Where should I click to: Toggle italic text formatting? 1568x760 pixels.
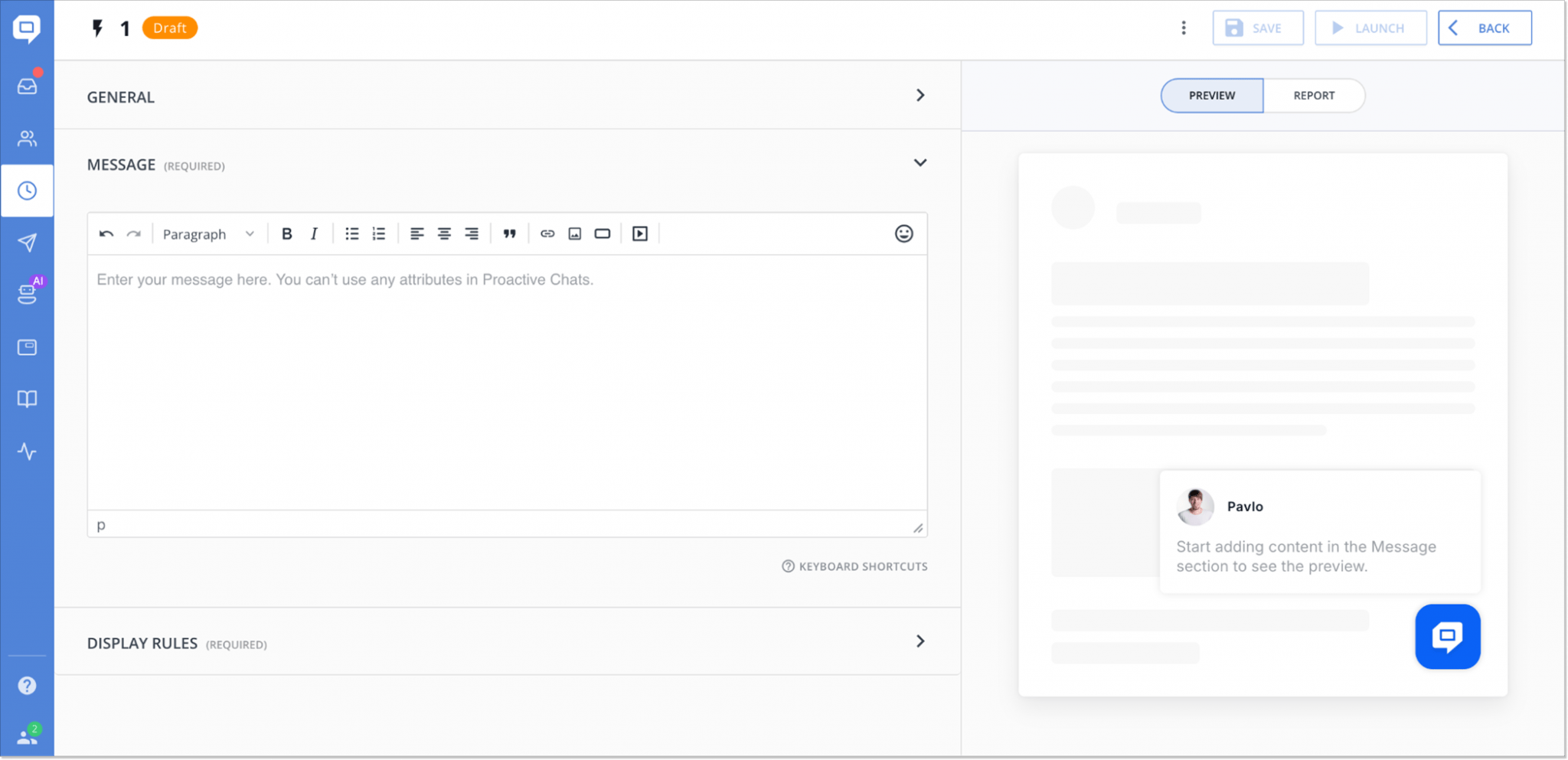314,234
